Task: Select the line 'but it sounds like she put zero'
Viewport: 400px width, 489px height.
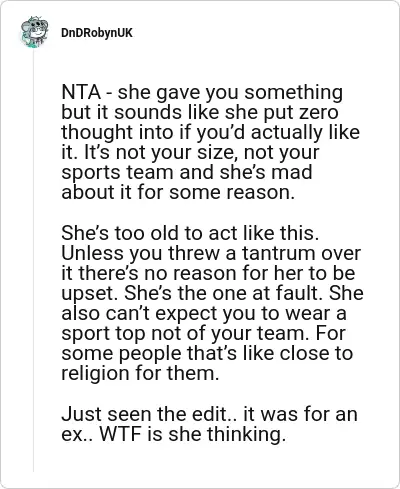Action: click(200, 112)
